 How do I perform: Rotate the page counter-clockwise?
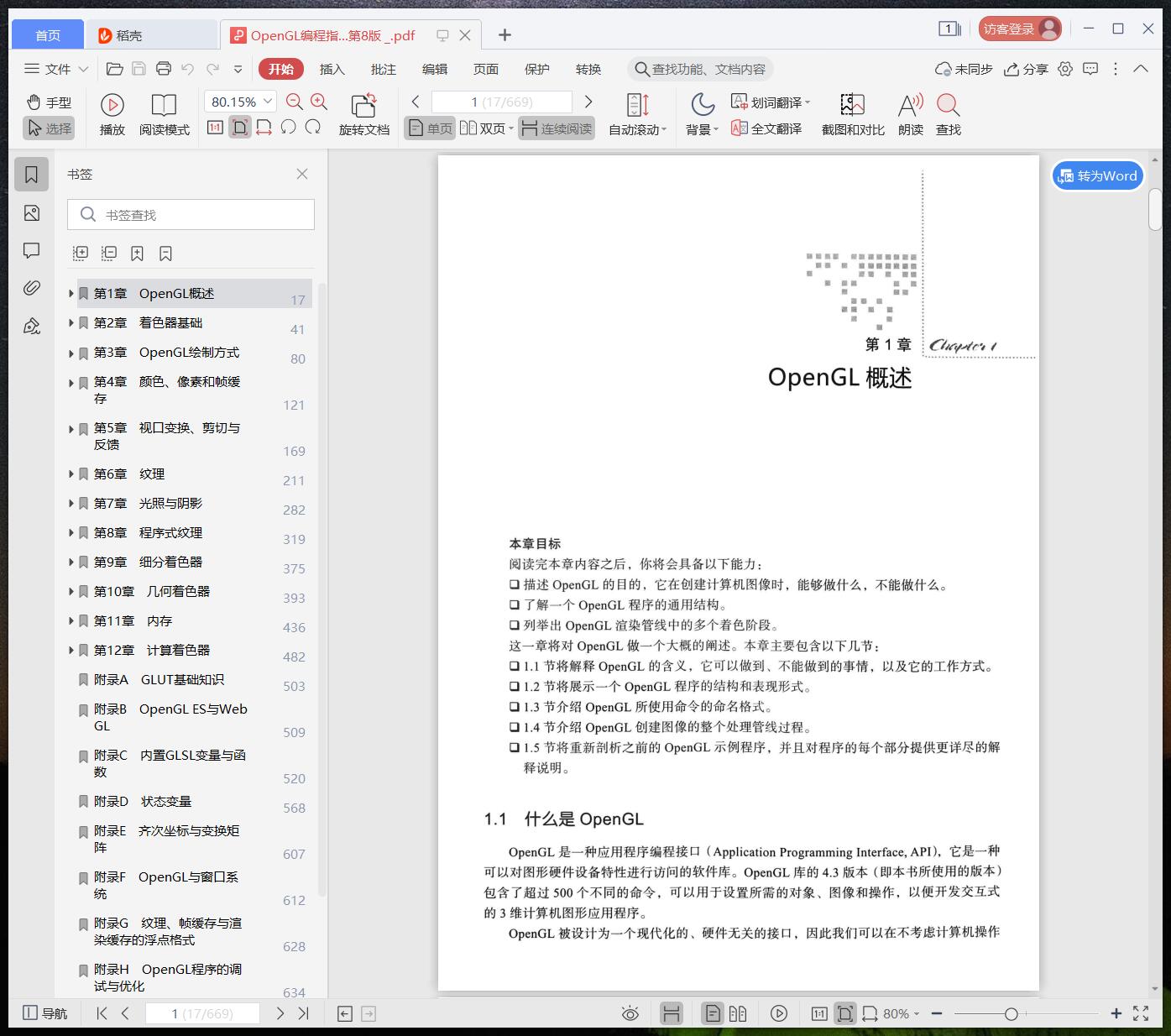click(288, 128)
